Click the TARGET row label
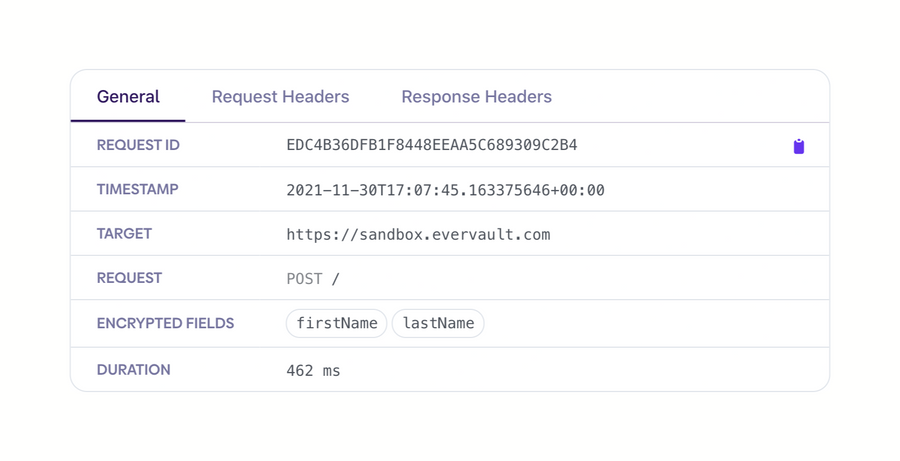Screen dimensions: 900x461 click(x=124, y=234)
